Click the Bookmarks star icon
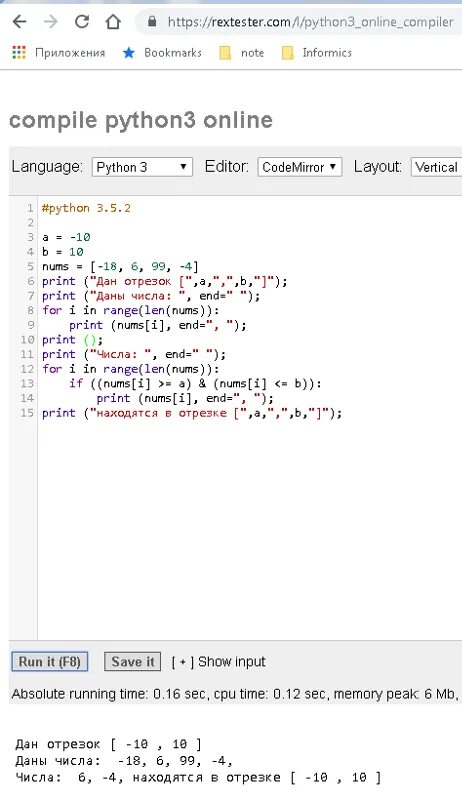 point(129,53)
